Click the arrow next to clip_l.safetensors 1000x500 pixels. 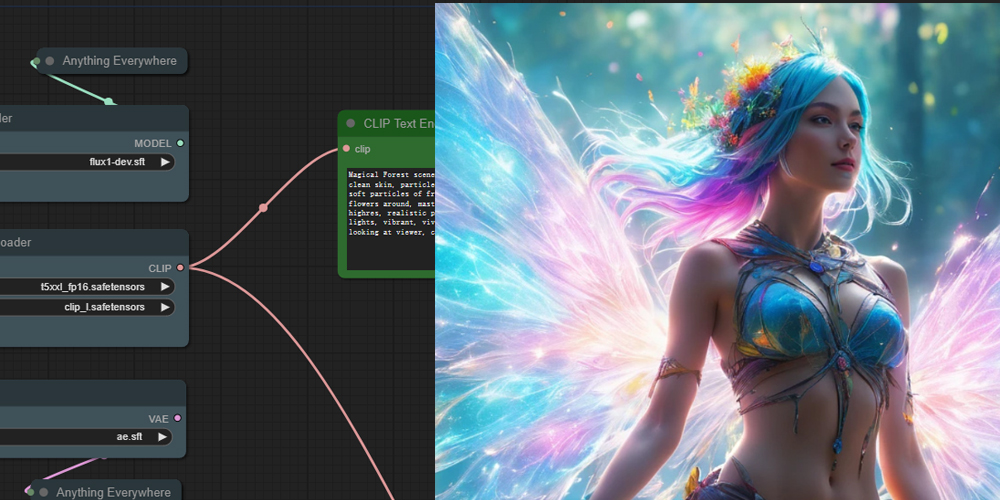coord(165,307)
